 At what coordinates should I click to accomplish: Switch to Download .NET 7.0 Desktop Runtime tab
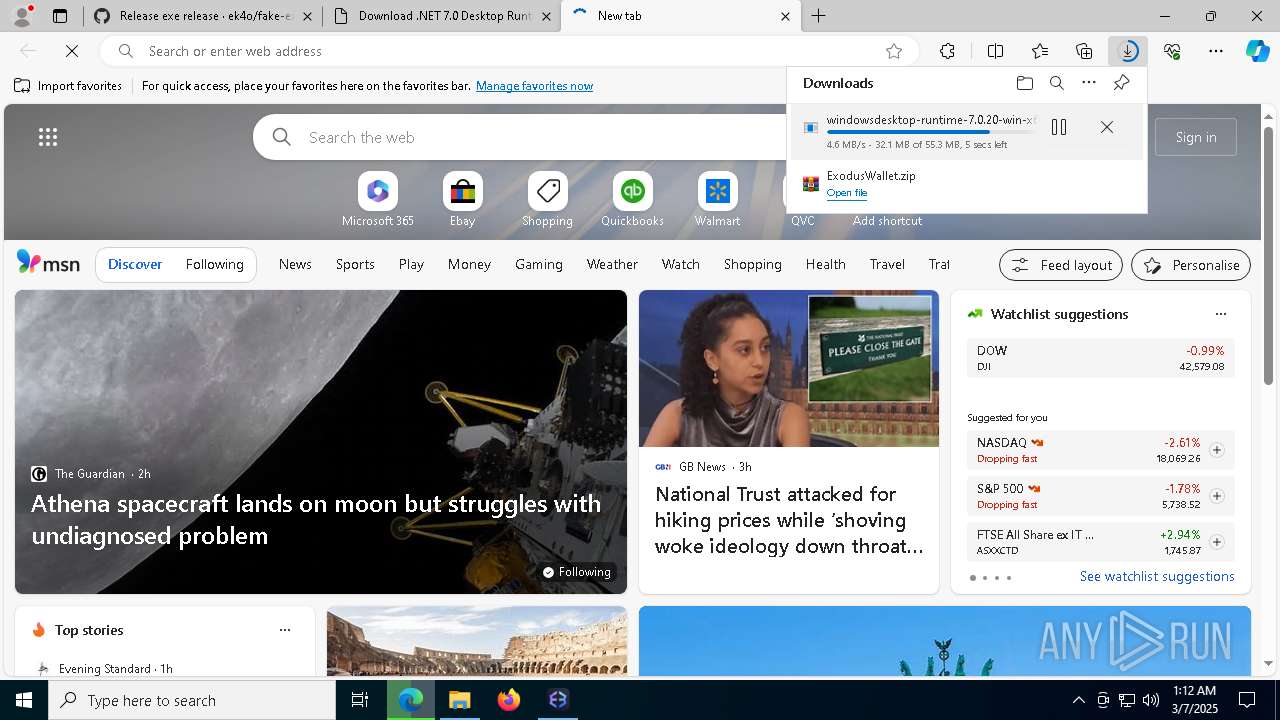pyautogui.click(x=442, y=16)
